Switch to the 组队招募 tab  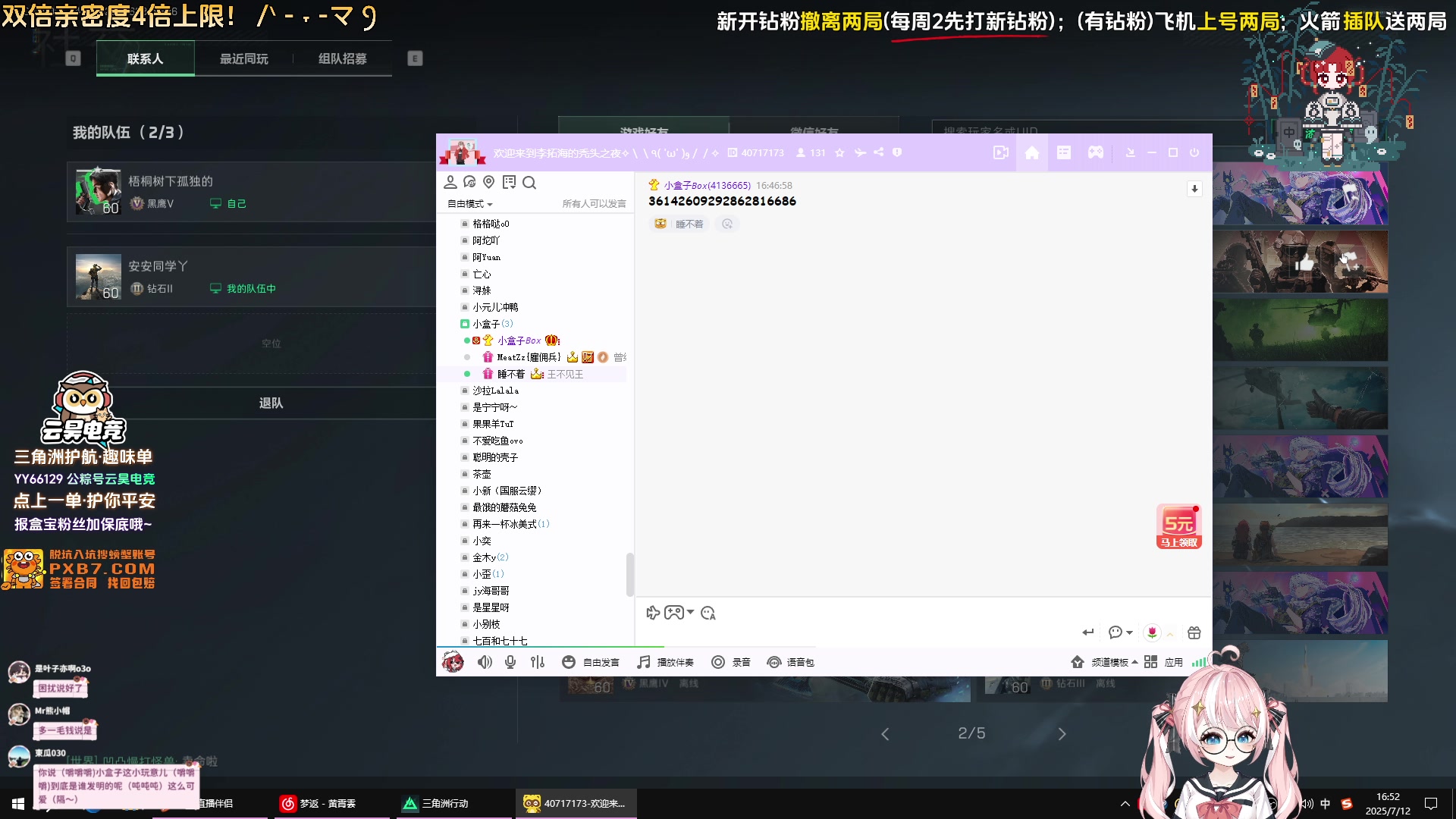coord(342,58)
